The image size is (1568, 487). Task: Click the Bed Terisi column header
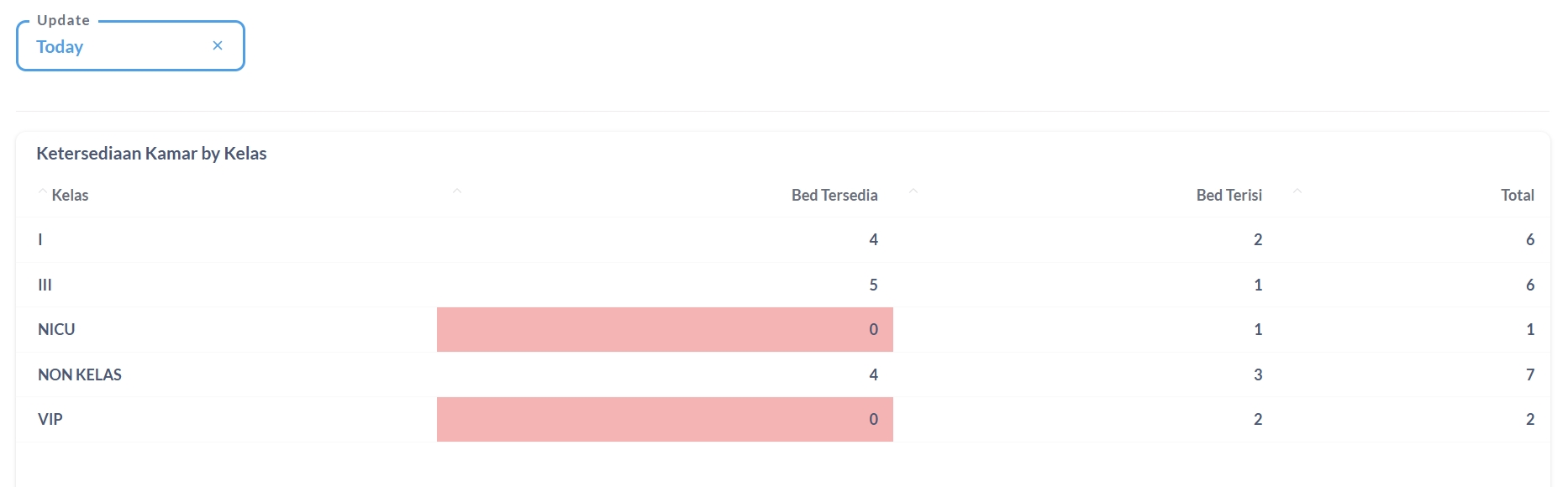coord(1229,195)
